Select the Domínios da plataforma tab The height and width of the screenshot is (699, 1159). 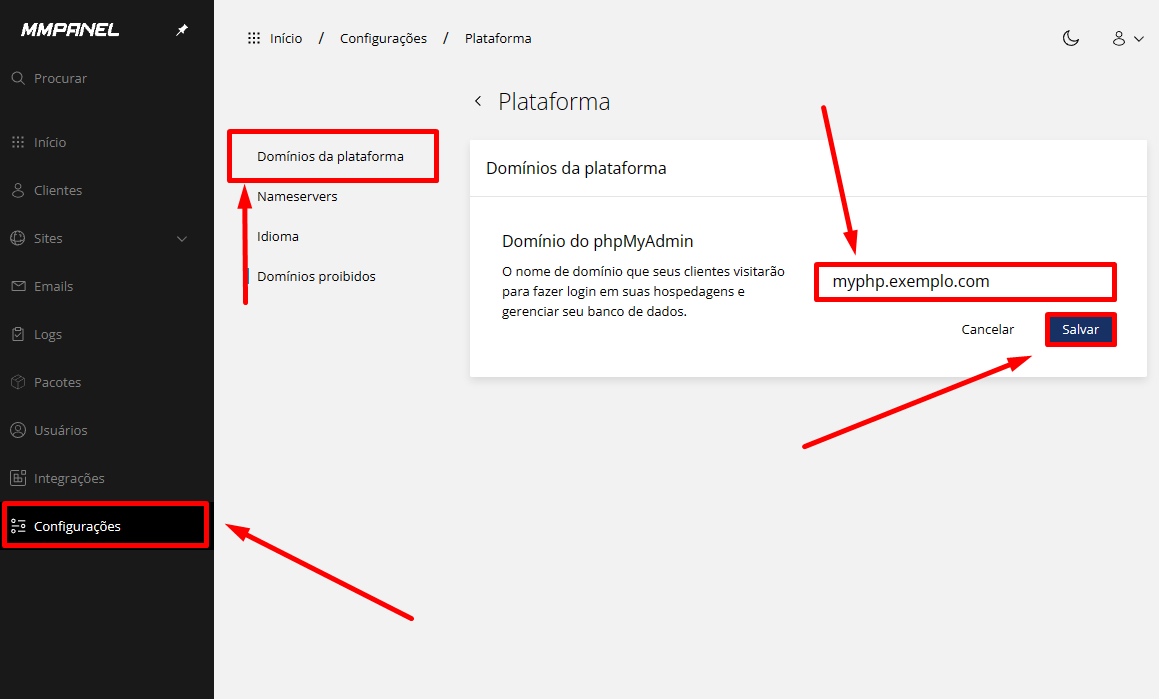(330, 157)
